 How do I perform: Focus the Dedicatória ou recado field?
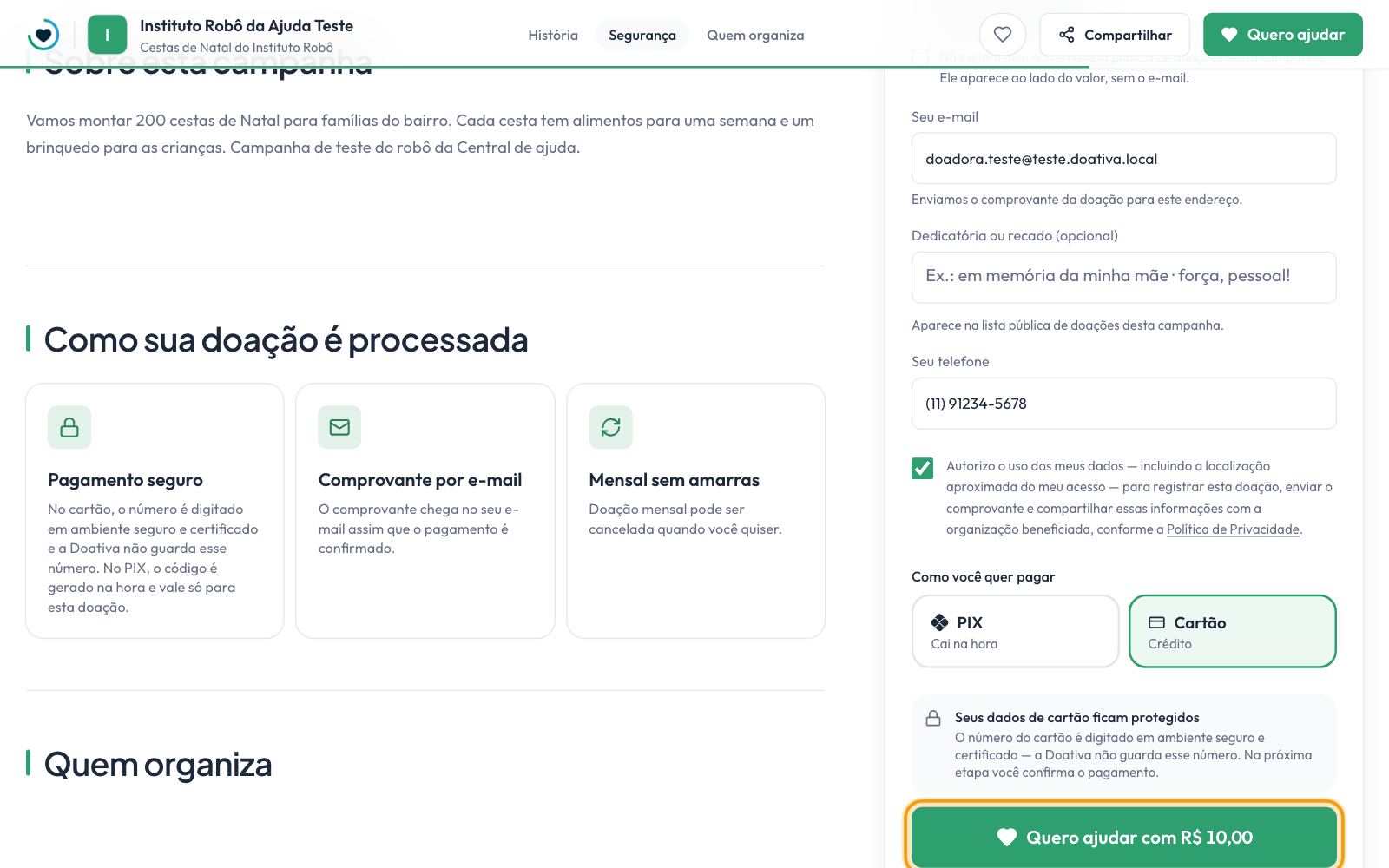pos(1124,277)
